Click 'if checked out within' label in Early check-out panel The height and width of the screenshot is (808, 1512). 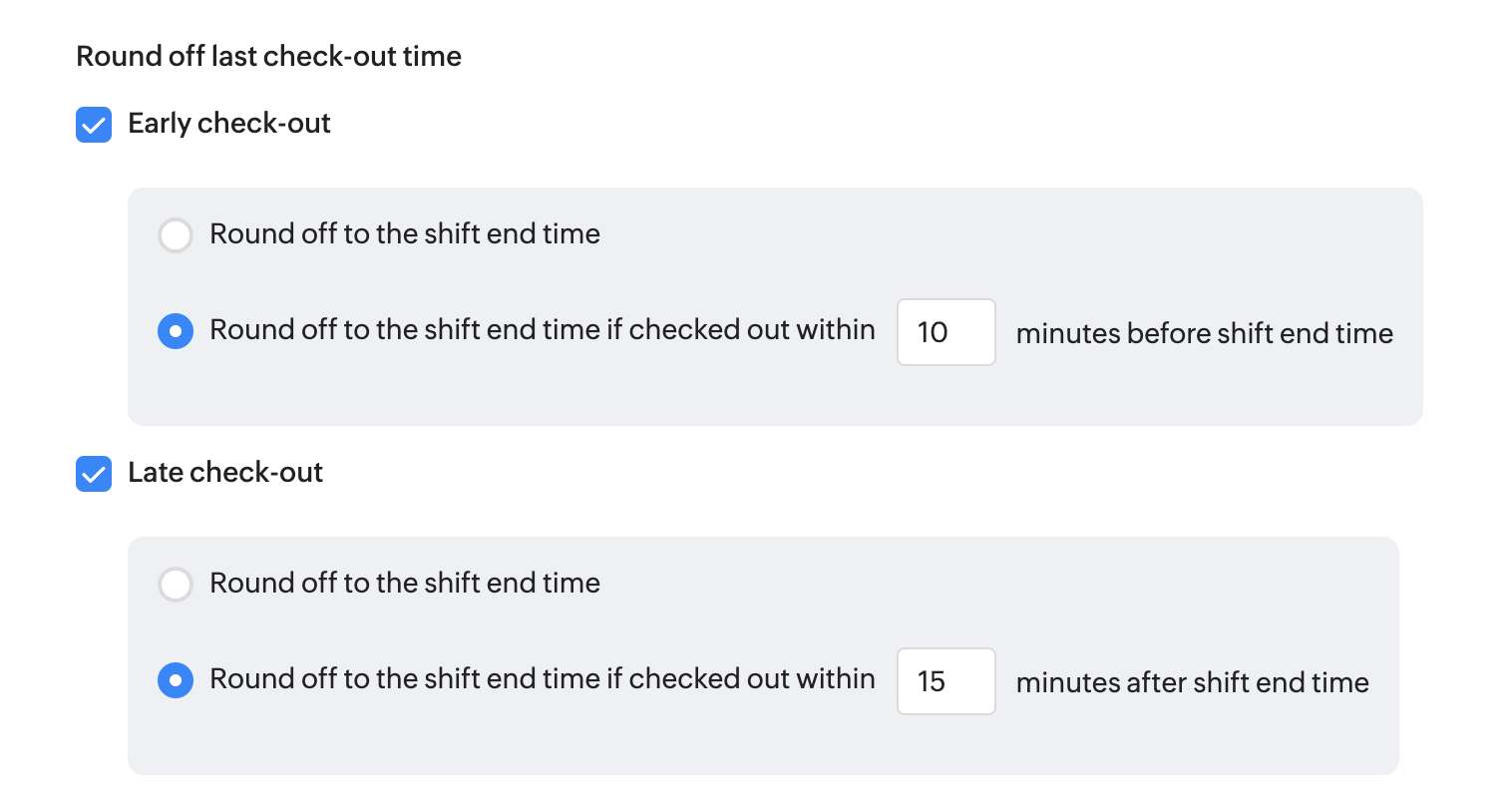pos(542,330)
